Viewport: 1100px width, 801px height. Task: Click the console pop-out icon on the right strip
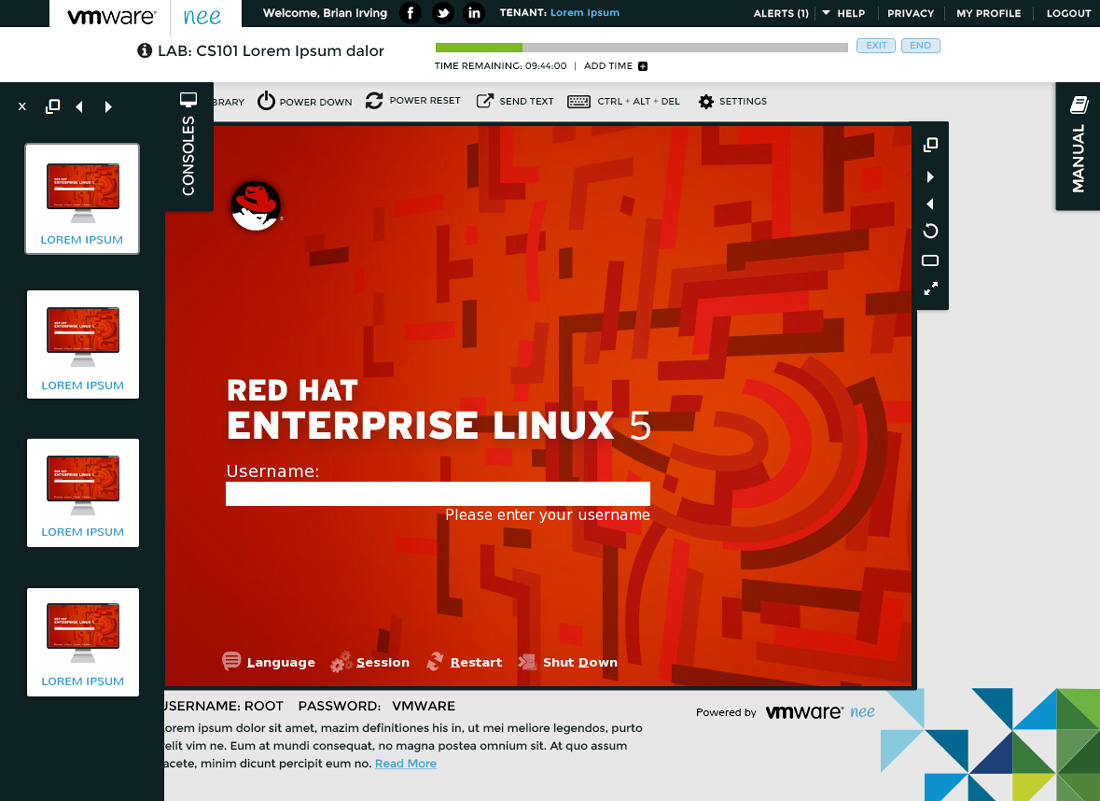tap(931, 144)
